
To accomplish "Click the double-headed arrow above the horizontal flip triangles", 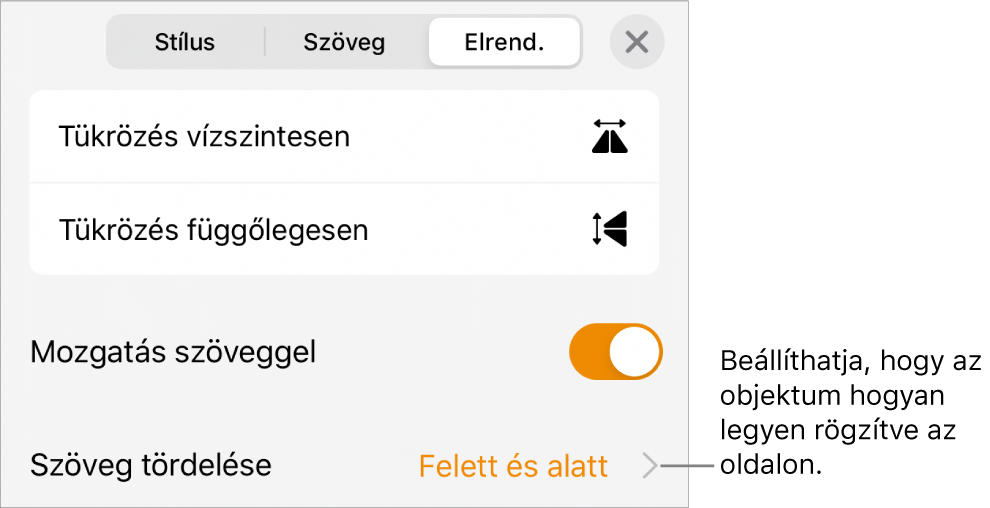I will (x=610, y=123).
